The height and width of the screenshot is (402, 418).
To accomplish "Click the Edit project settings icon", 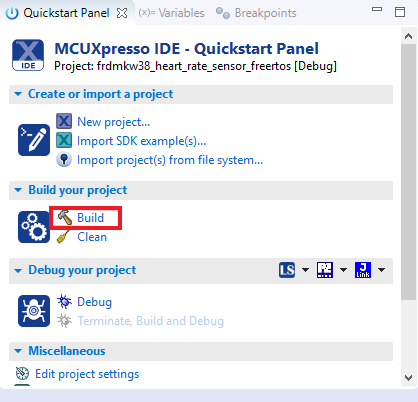I will point(23,373).
